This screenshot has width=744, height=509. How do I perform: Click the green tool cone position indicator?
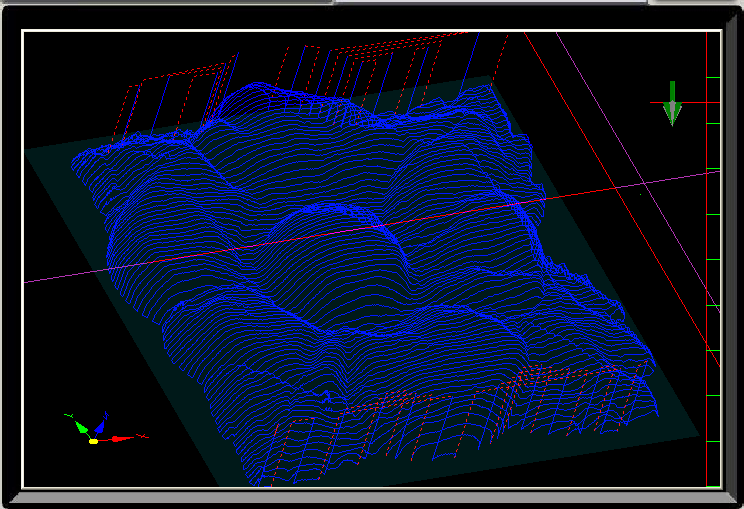coord(672,103)
